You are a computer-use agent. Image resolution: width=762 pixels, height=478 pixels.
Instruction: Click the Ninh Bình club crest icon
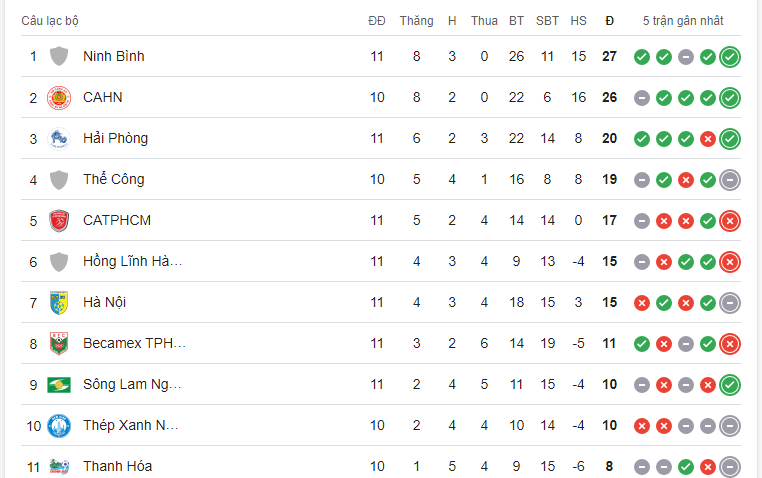tap(59, 56)
